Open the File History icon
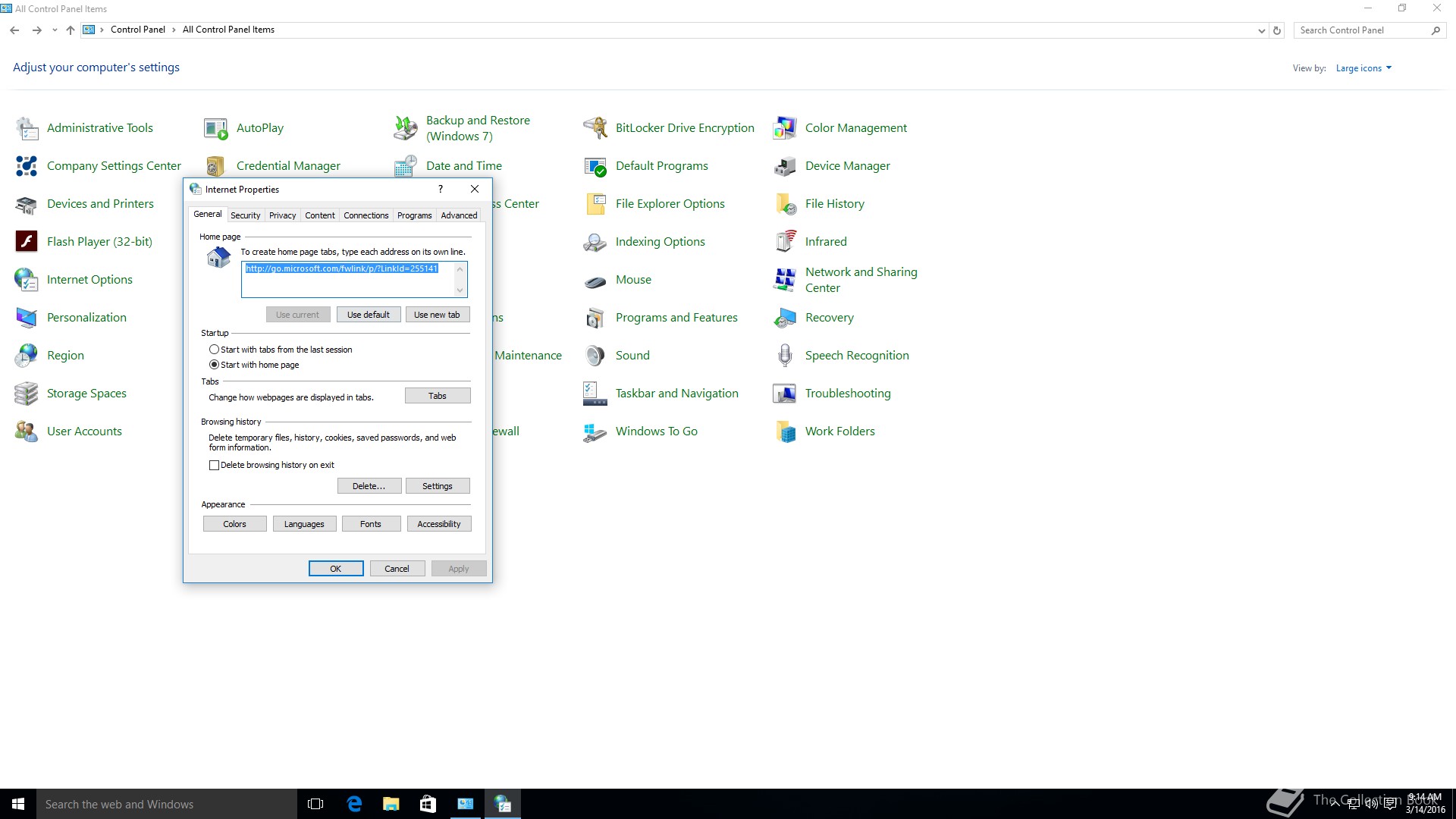1456x819 pixels. 785,204
